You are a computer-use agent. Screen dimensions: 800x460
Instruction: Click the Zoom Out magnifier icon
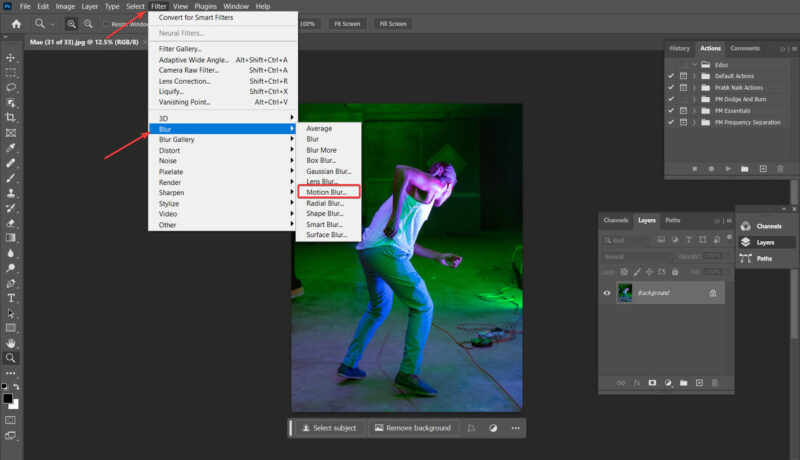pyautogui.click(x=88, y=24)
